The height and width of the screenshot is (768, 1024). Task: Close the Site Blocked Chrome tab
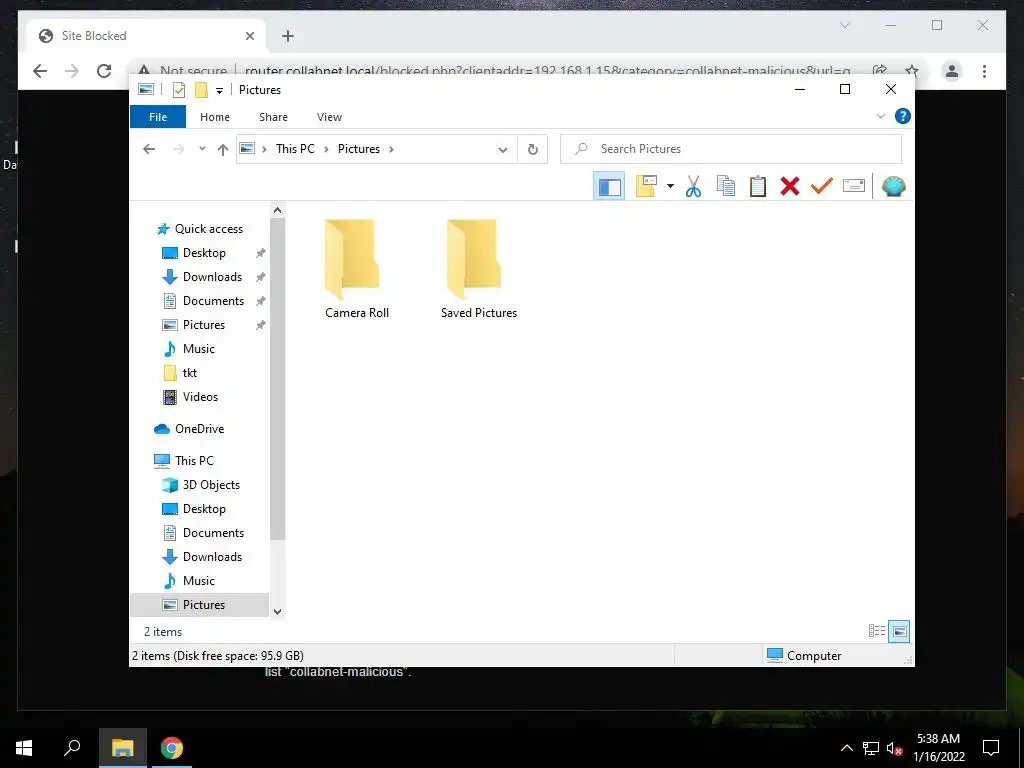(x=249, y=36)
